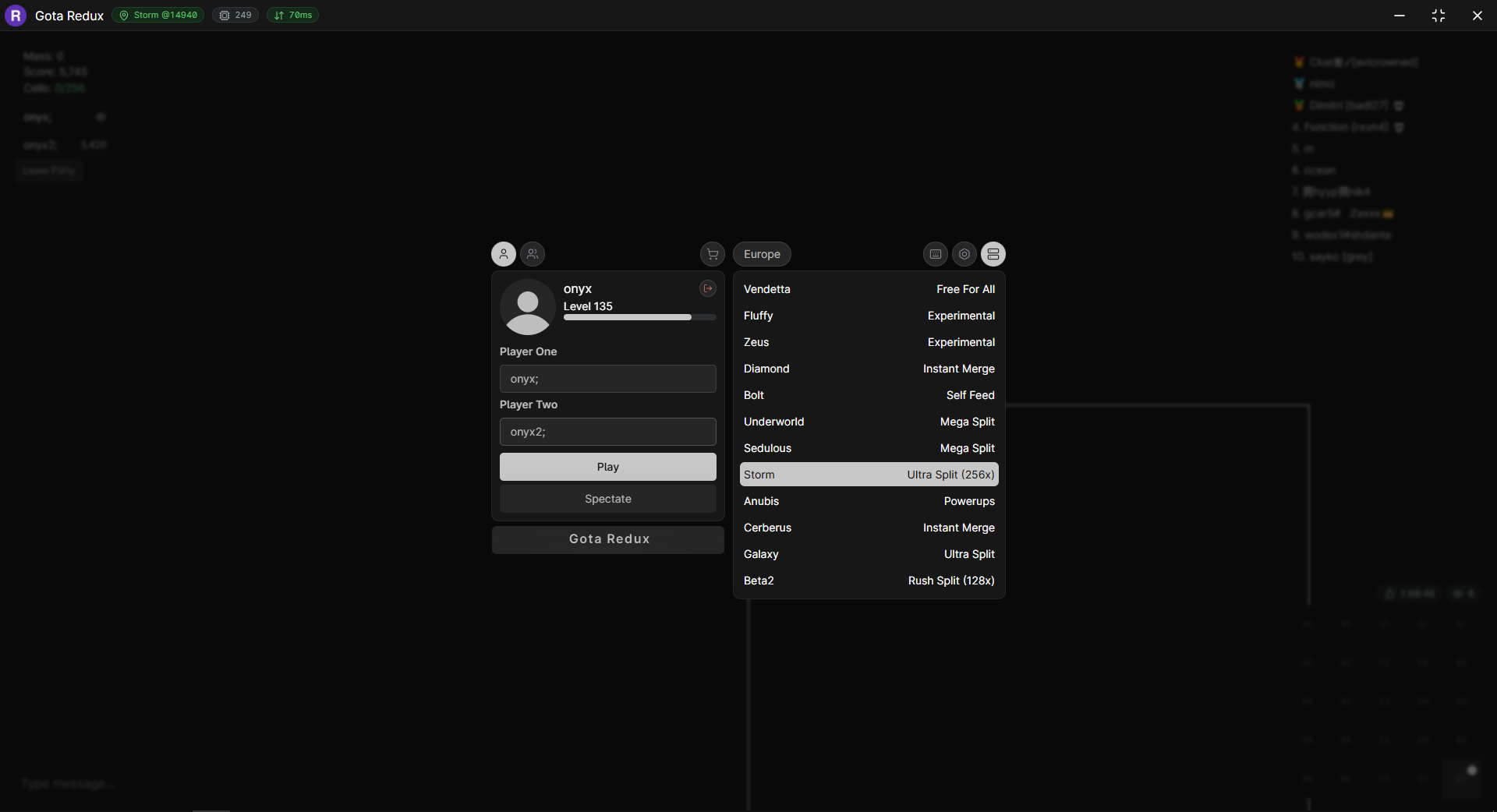This screenshot has height=812, width=1497.
Task: Close the Gota Redux window
Action: click(1478, 16)
